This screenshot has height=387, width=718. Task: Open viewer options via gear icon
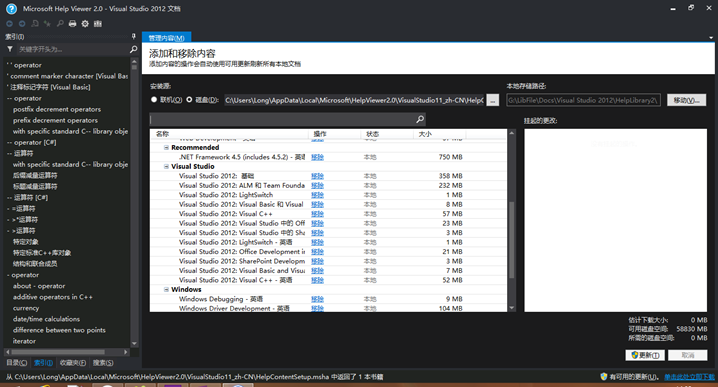click(x=85, y=23)
